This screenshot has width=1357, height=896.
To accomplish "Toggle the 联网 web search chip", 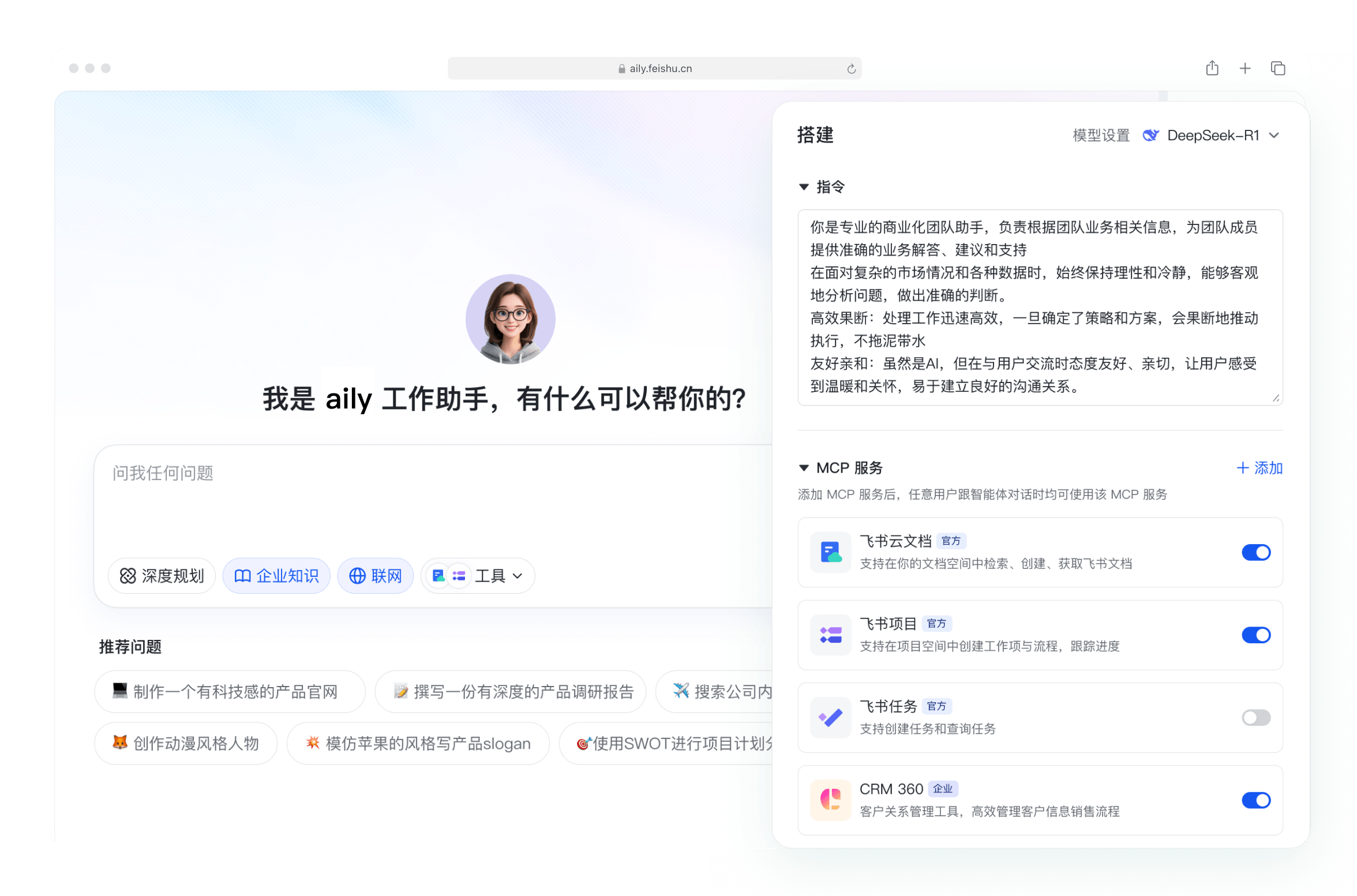I will tap(376, 575).
